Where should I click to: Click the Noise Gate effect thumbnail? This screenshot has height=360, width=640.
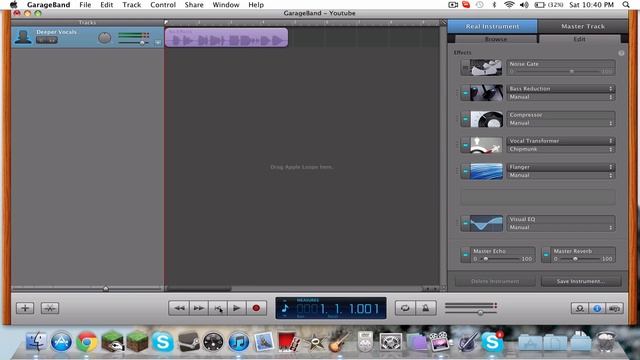[486, 67]
